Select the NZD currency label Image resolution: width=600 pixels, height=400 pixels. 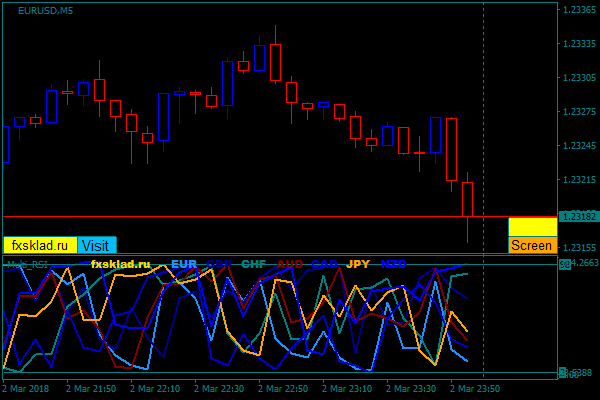click(x=393, y=264)
